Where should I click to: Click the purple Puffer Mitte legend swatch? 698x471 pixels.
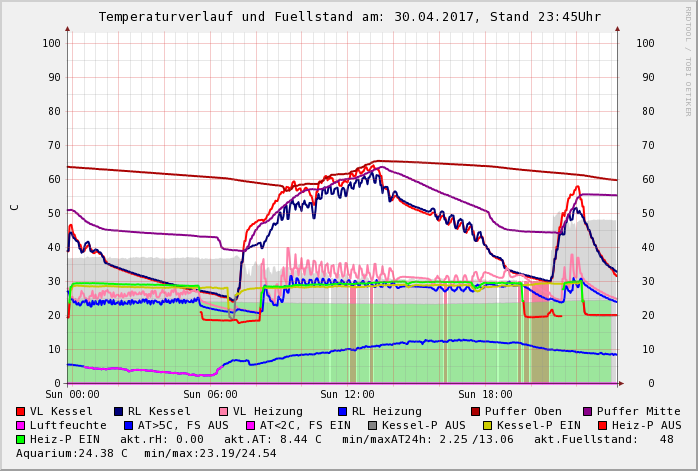coord(588,412)
